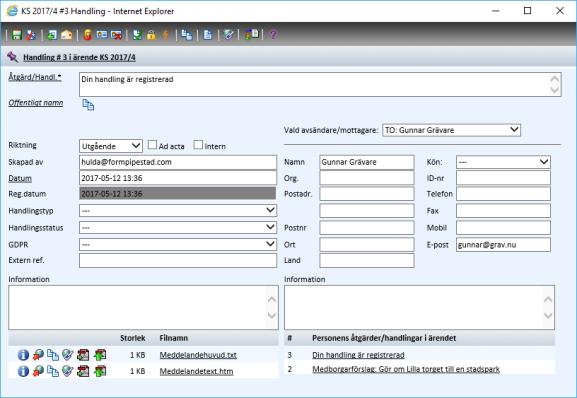The height and width of the screenshot is (398, 577).
Task: Open the Vald avsändare/mottagare dropdown
Action: [452, 130]
